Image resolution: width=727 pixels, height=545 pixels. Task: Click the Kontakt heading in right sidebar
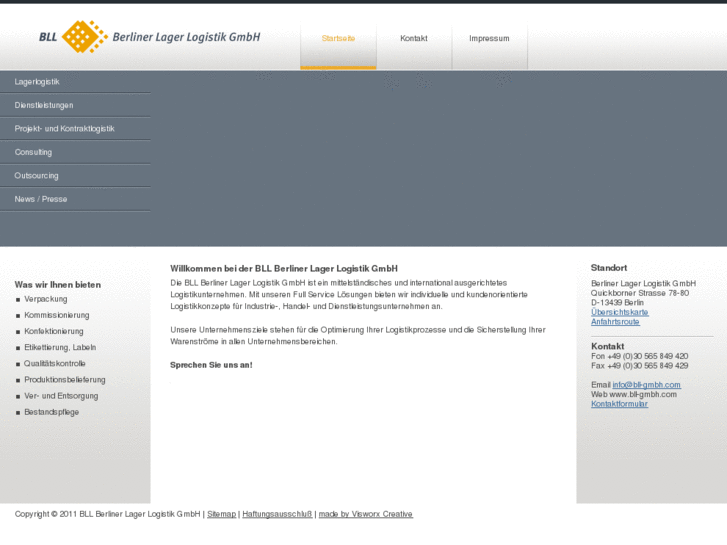click(x=607, y=346)
